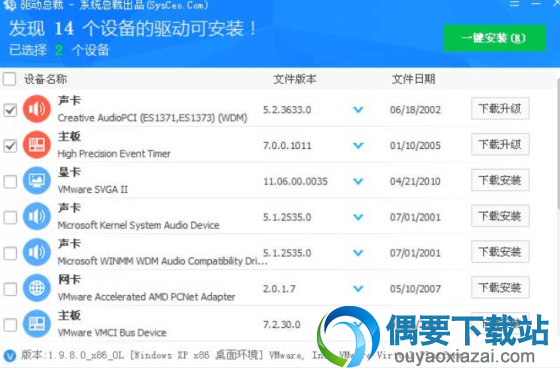Click the High Precision Event Timer motherboard icon
Image resolution: width=560 pixels, height=368 pixels.
click(x=37, y=145)
